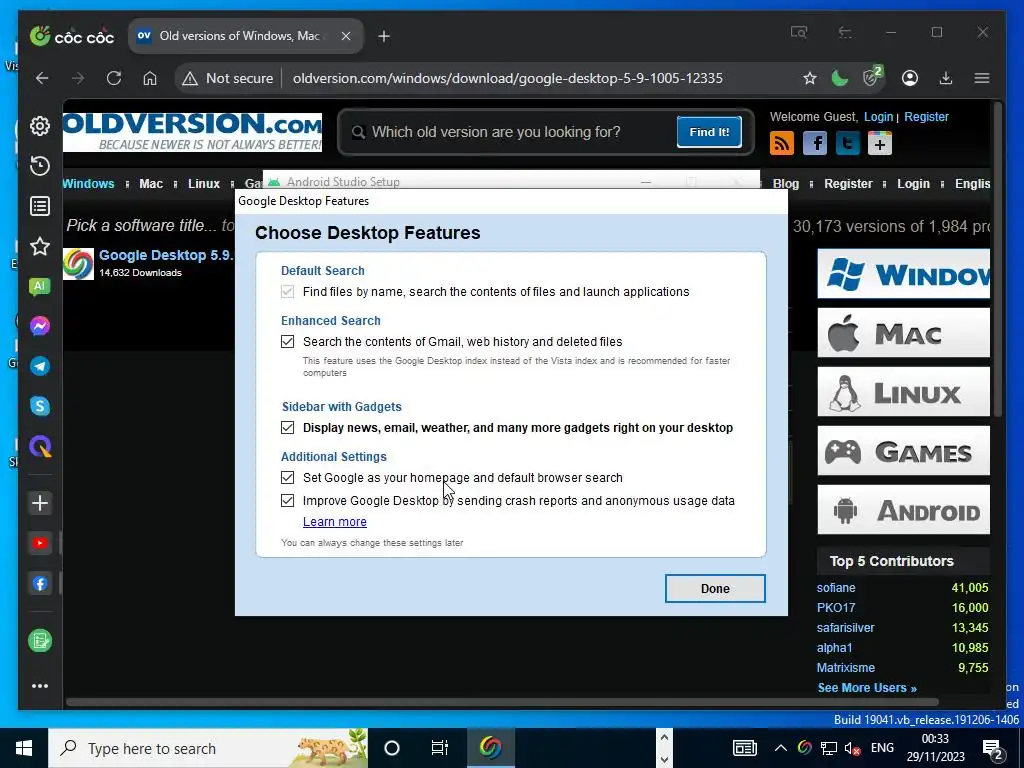
Task: Open Blog in site navigation
Action: (x=786, y=184)
